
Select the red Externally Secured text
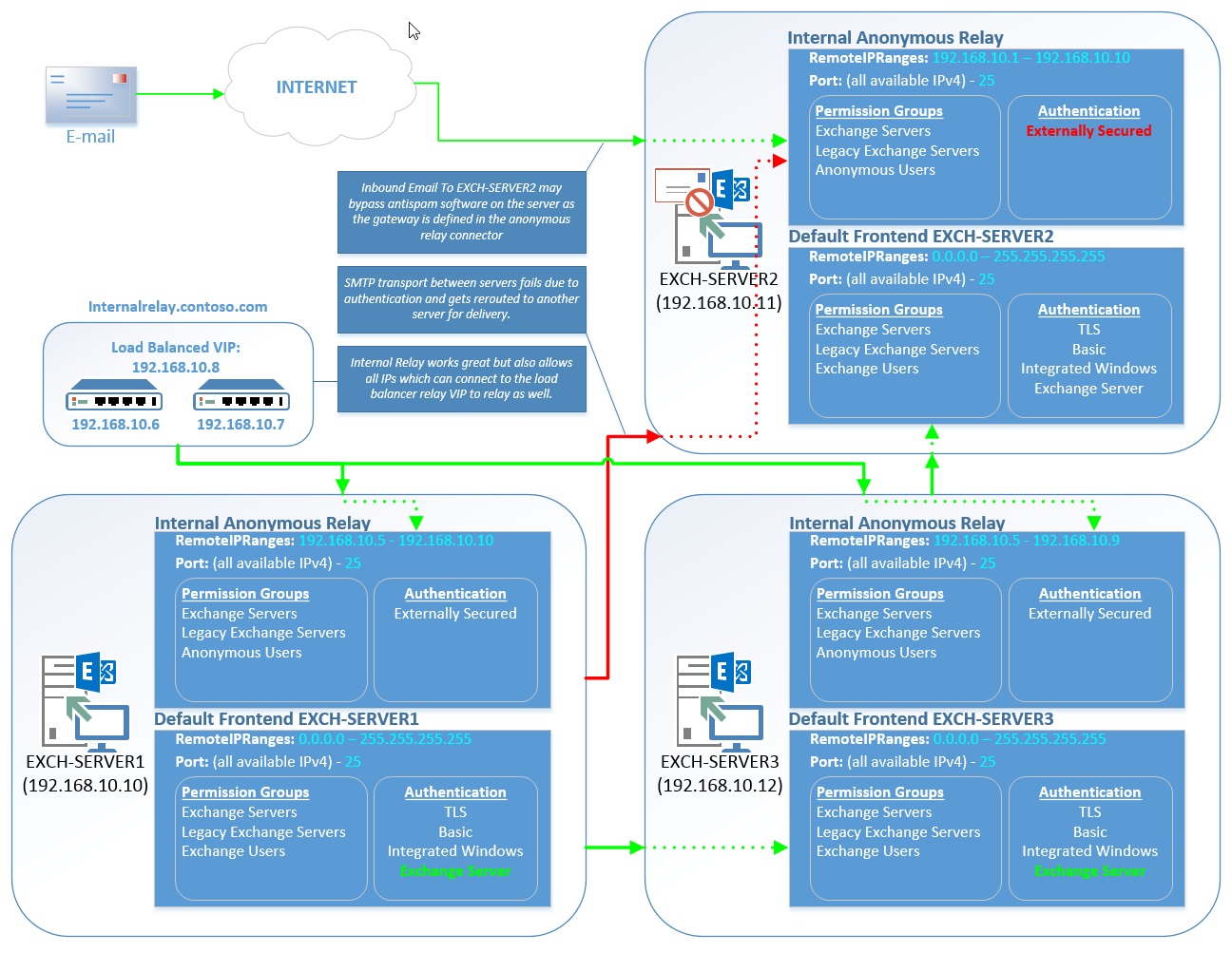coord(1088,130)
